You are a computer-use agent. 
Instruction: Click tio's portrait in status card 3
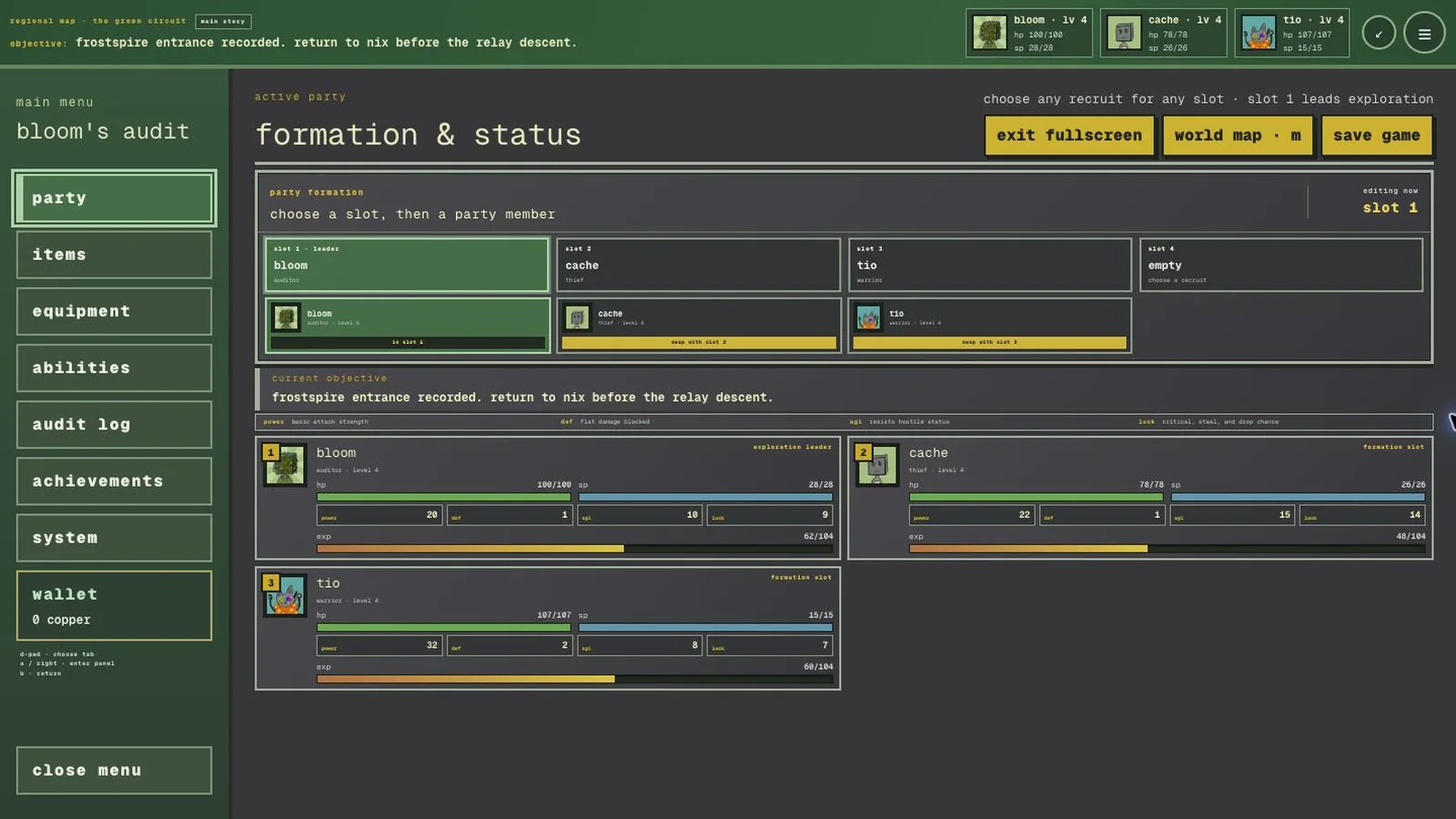pyautogui.click(x=285, y=595)
